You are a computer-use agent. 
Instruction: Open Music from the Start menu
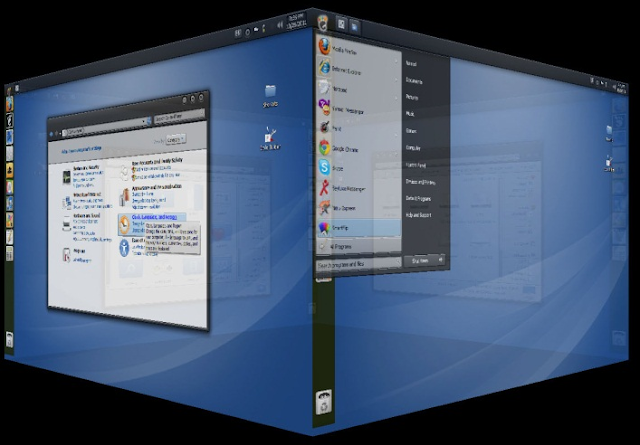click(x=410, y=114)
